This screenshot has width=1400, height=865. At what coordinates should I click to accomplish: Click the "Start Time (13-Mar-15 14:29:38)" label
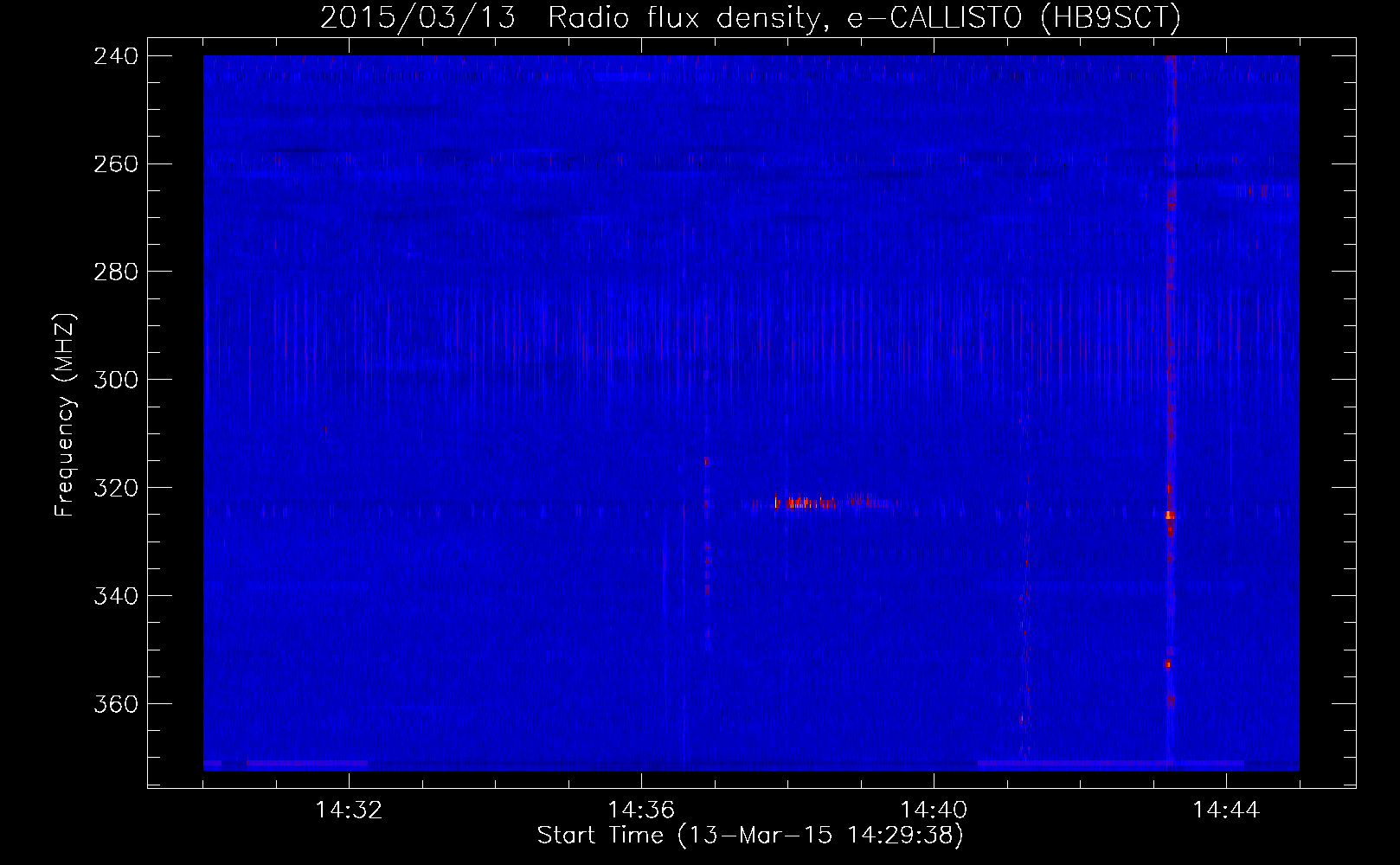pos(750,836)
